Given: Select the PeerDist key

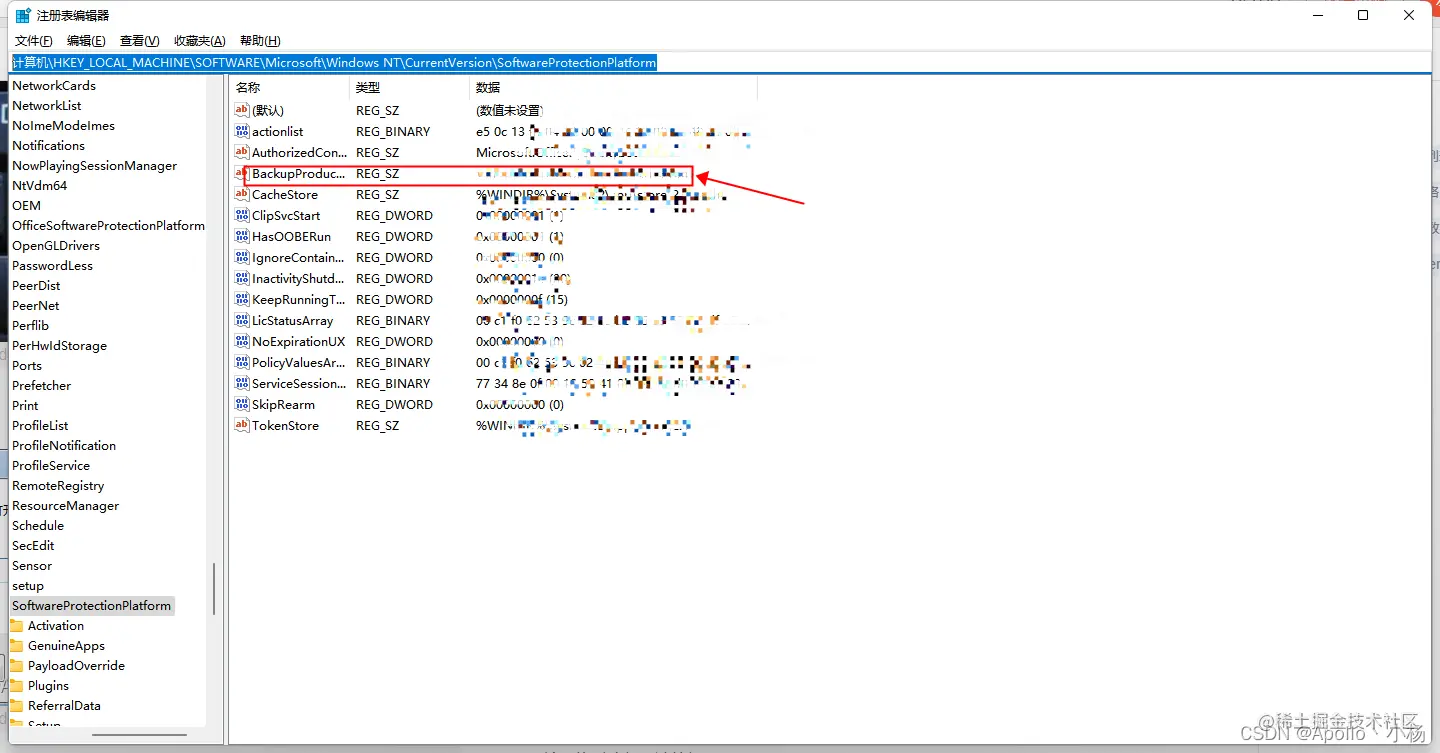Looking at the screenshot, I should point(36,285).
